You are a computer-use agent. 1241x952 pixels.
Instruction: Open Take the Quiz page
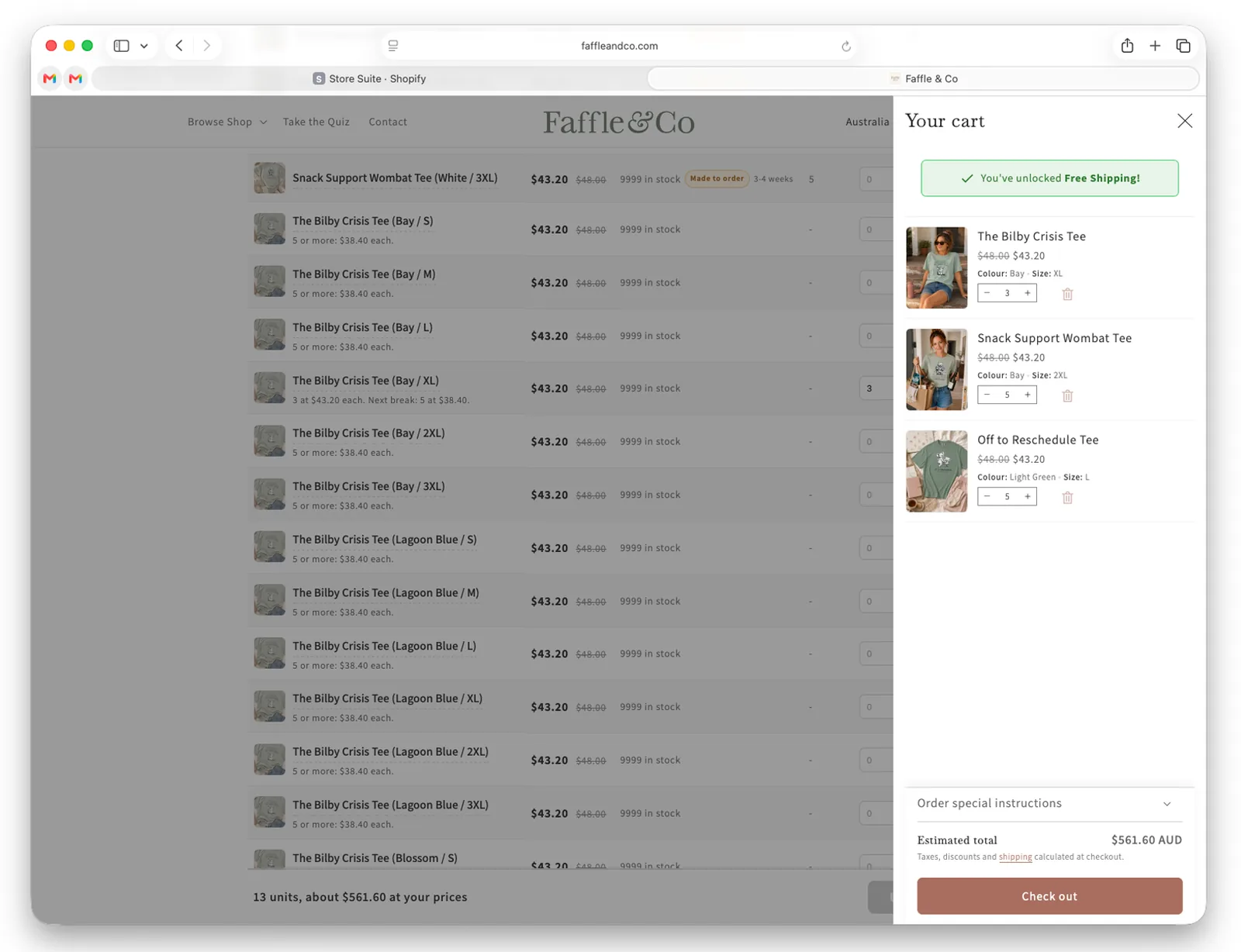316,122
